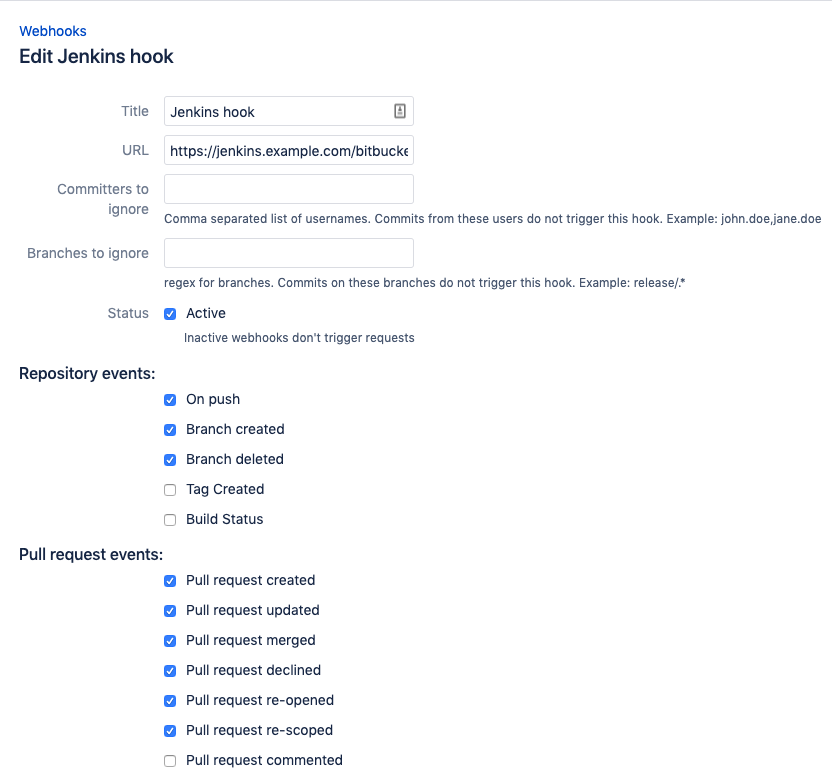Focus the Title input field
832x779 pixels.
pos(289,111)
